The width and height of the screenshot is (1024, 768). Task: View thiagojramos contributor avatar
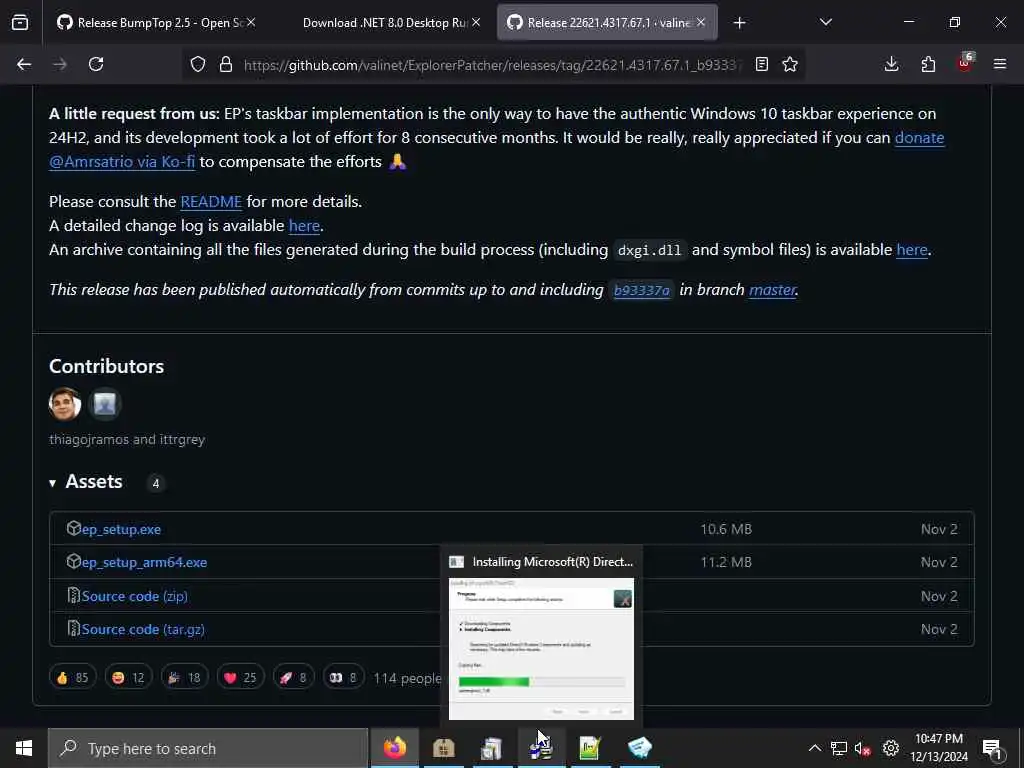coord(65,404)
